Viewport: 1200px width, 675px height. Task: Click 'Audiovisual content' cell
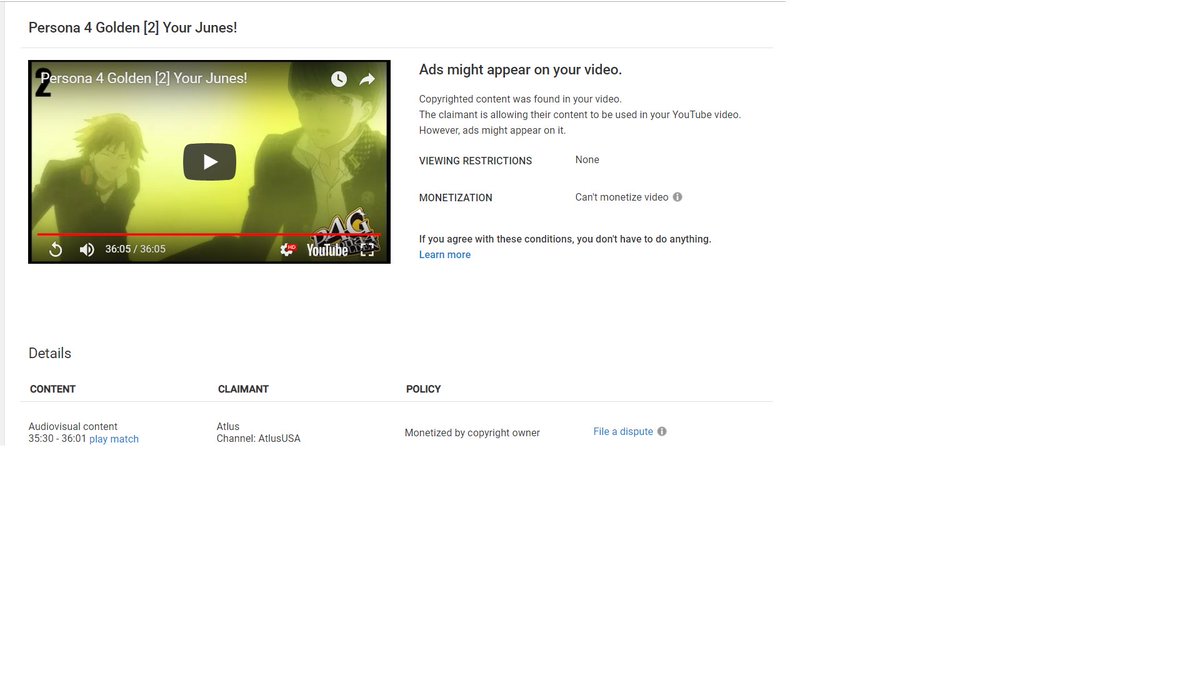(73, 426)
